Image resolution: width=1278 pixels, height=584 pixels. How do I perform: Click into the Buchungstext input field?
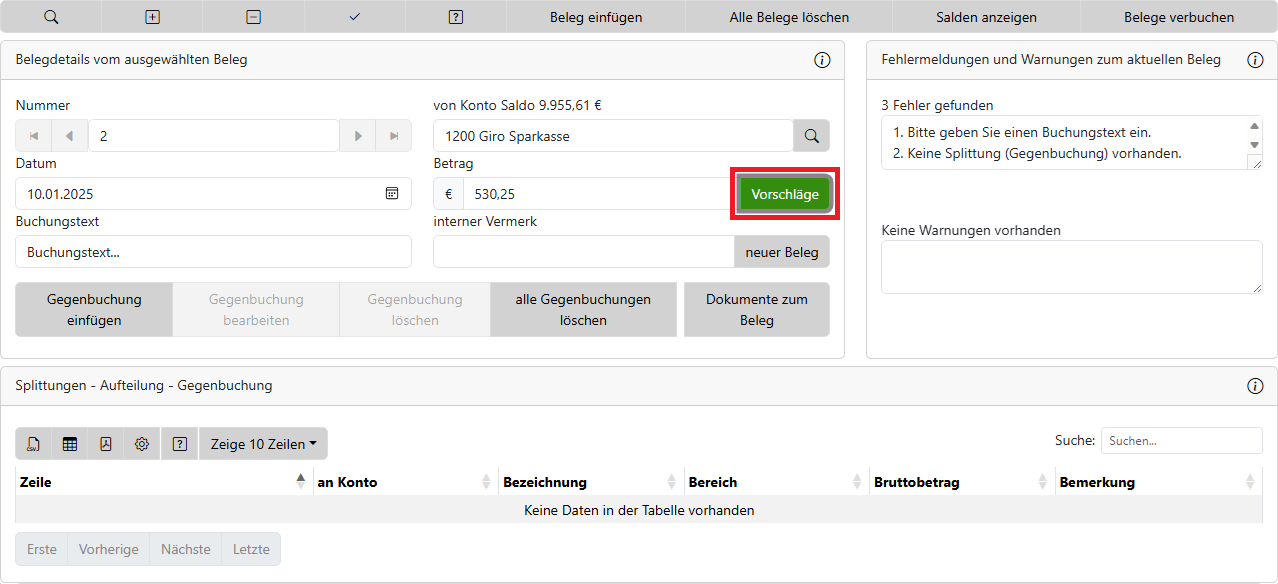tap(213, 252)
